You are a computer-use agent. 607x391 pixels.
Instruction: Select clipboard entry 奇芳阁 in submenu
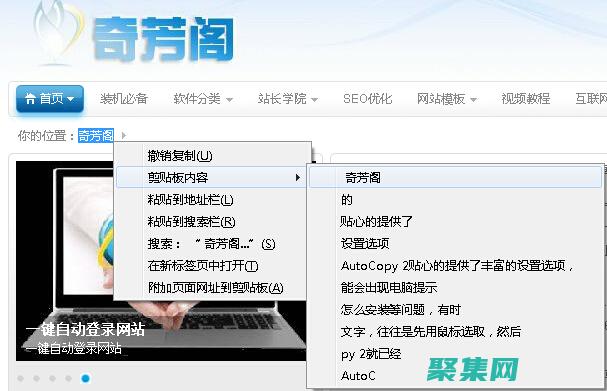click(456, 178)
